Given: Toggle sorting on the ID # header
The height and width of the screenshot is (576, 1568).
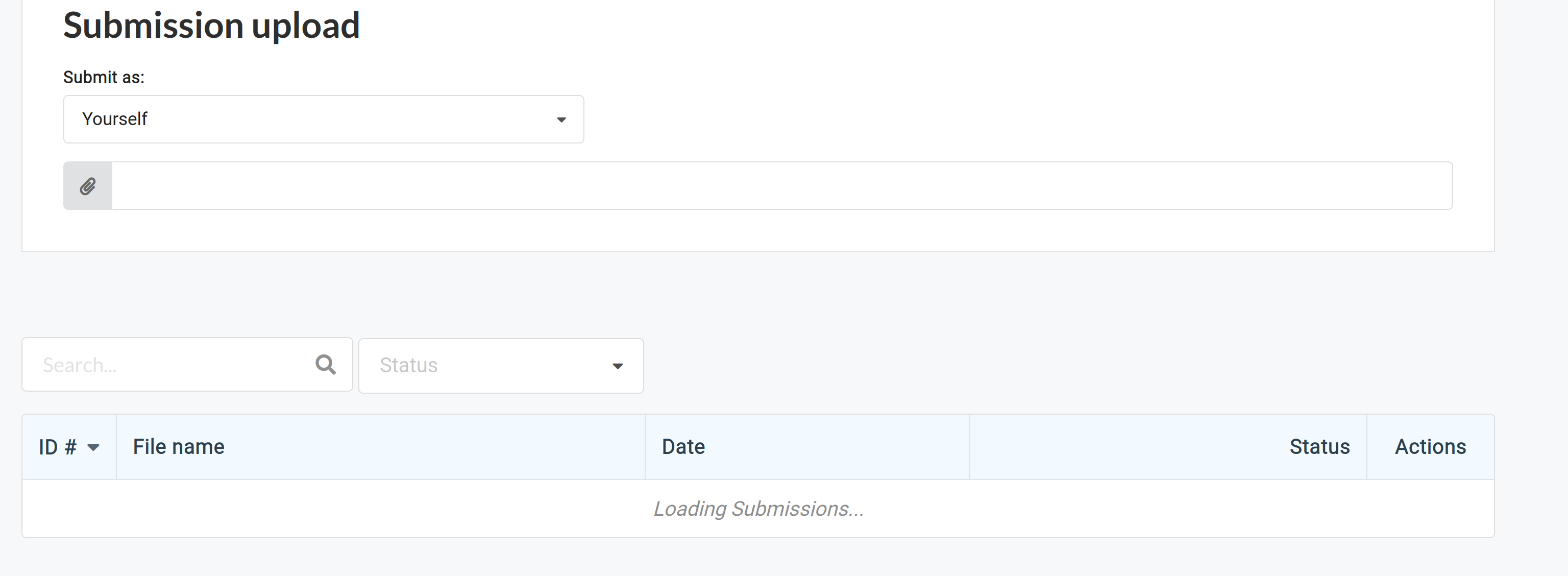Looking at the screenshot, I should [67, 447].
